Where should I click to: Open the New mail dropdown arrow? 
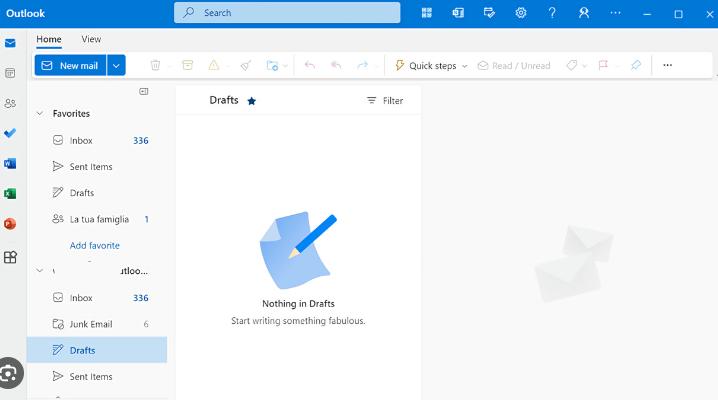(117, 65)
